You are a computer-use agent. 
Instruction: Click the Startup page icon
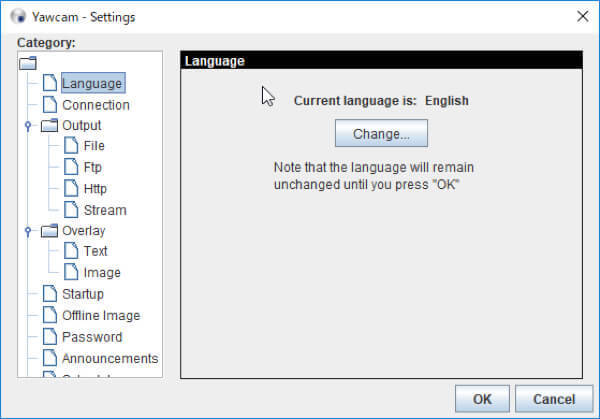[x=50, y=293]
